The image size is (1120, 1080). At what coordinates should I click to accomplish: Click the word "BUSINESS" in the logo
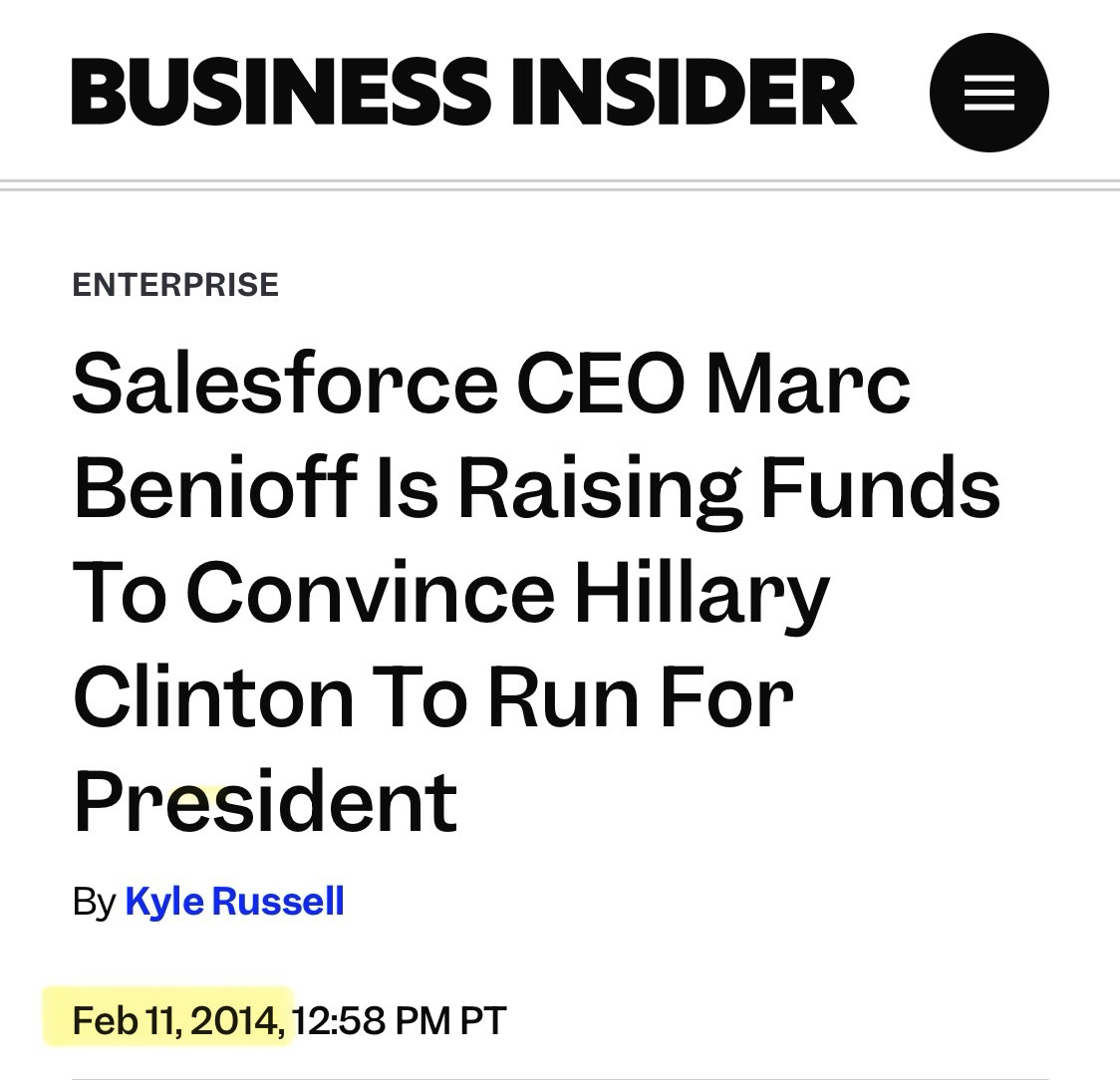(281, 93)
